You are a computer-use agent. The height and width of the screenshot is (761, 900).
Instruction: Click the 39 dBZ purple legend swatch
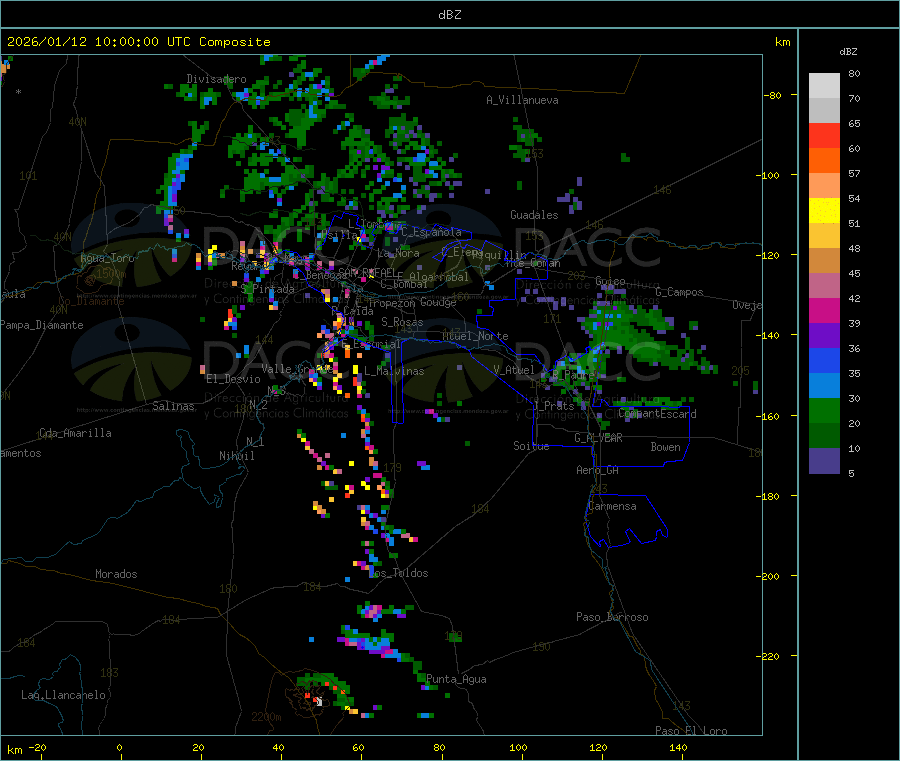[x=824, y=335]
